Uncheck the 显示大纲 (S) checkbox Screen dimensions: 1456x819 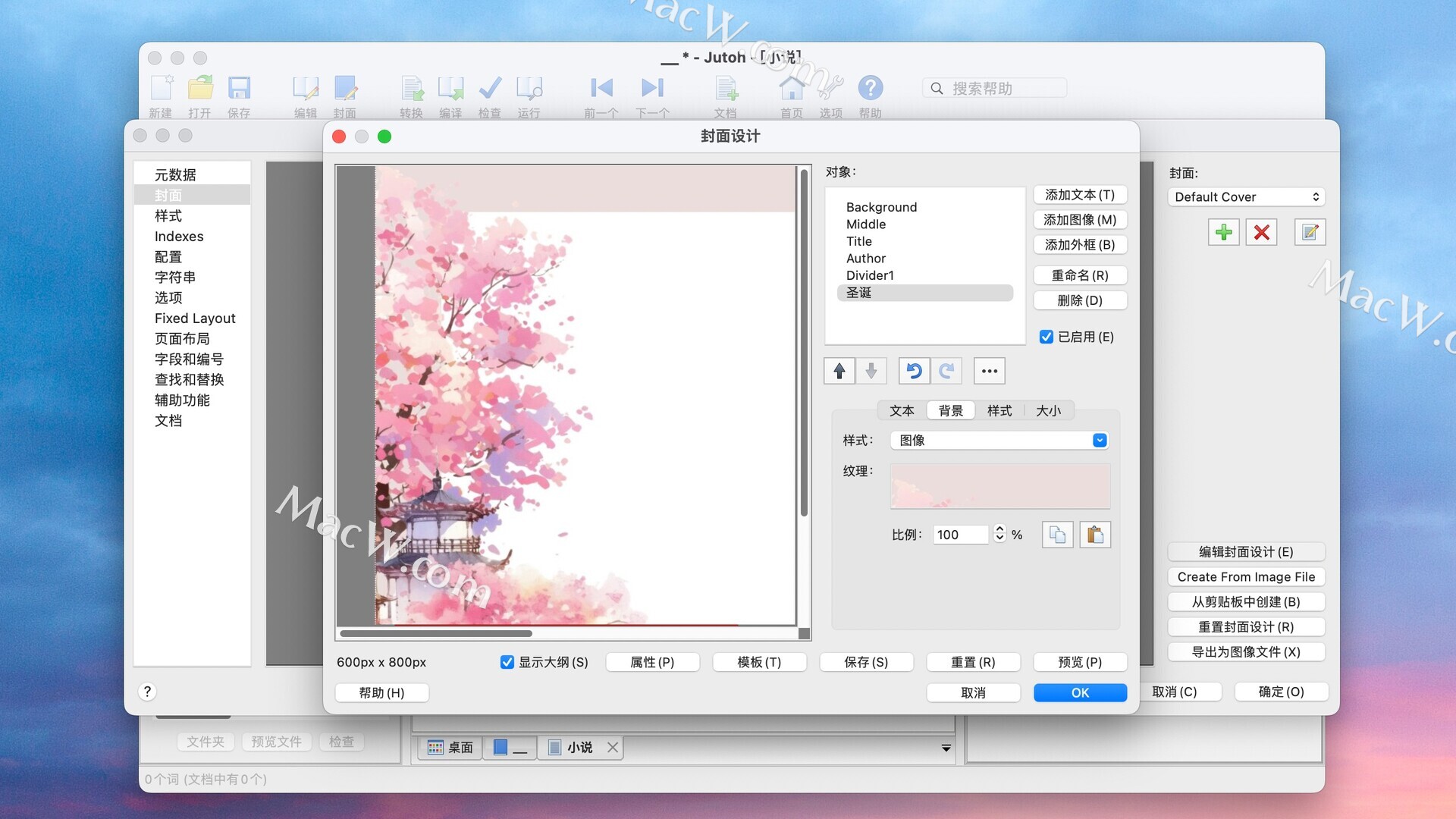[x=507, y=662]
